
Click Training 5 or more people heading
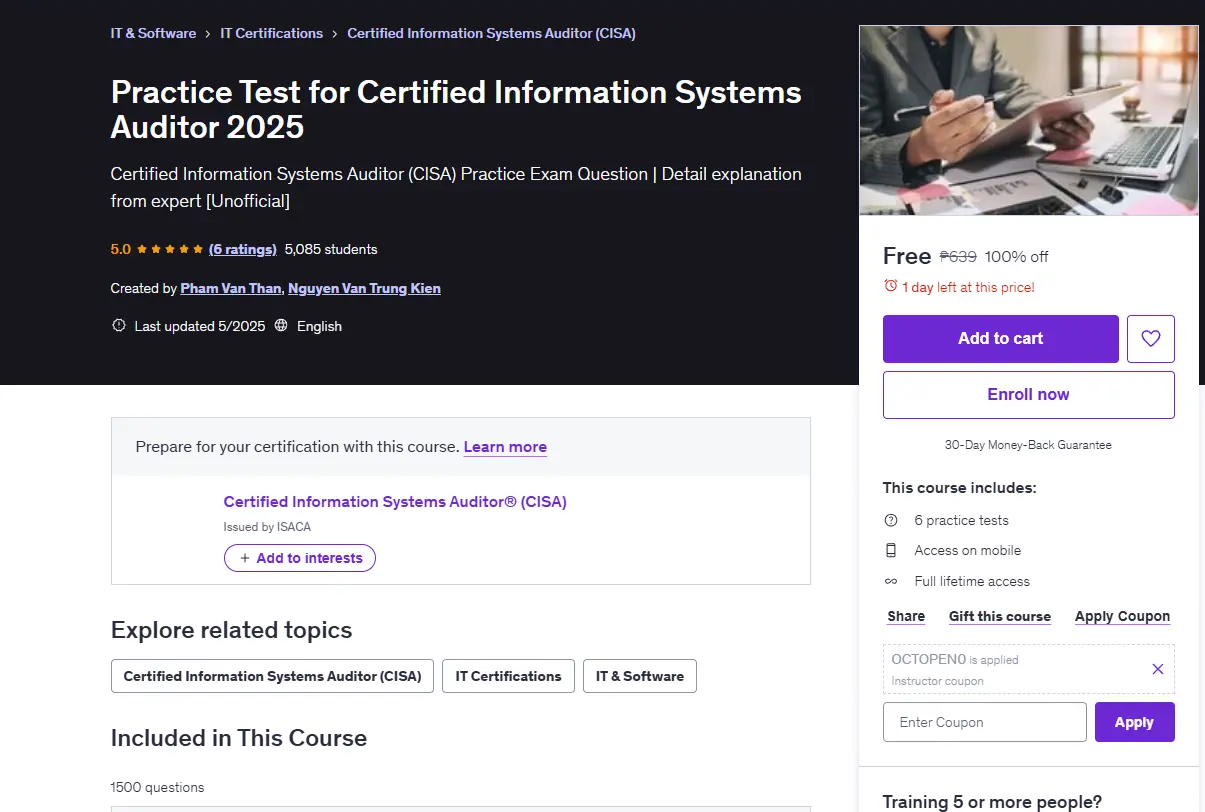(x=992, y=801)
